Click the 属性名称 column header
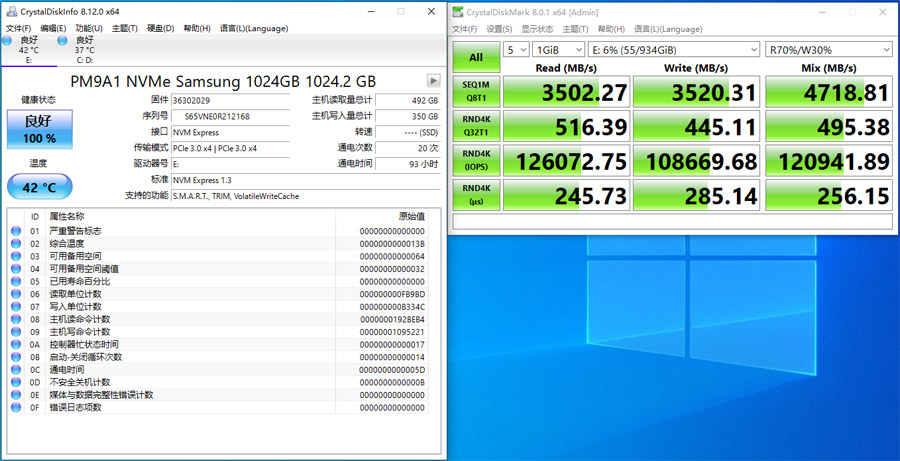Viewport: 900px width, 461px height. [190, 216]
